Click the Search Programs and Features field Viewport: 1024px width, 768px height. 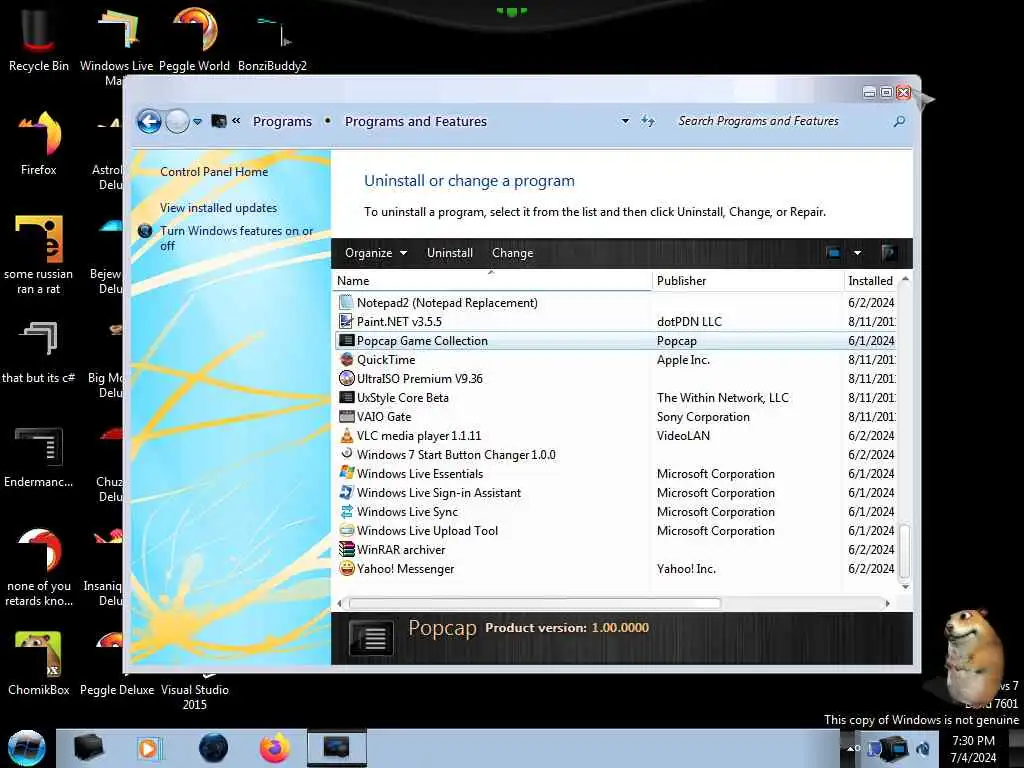(x=780, y=121)
